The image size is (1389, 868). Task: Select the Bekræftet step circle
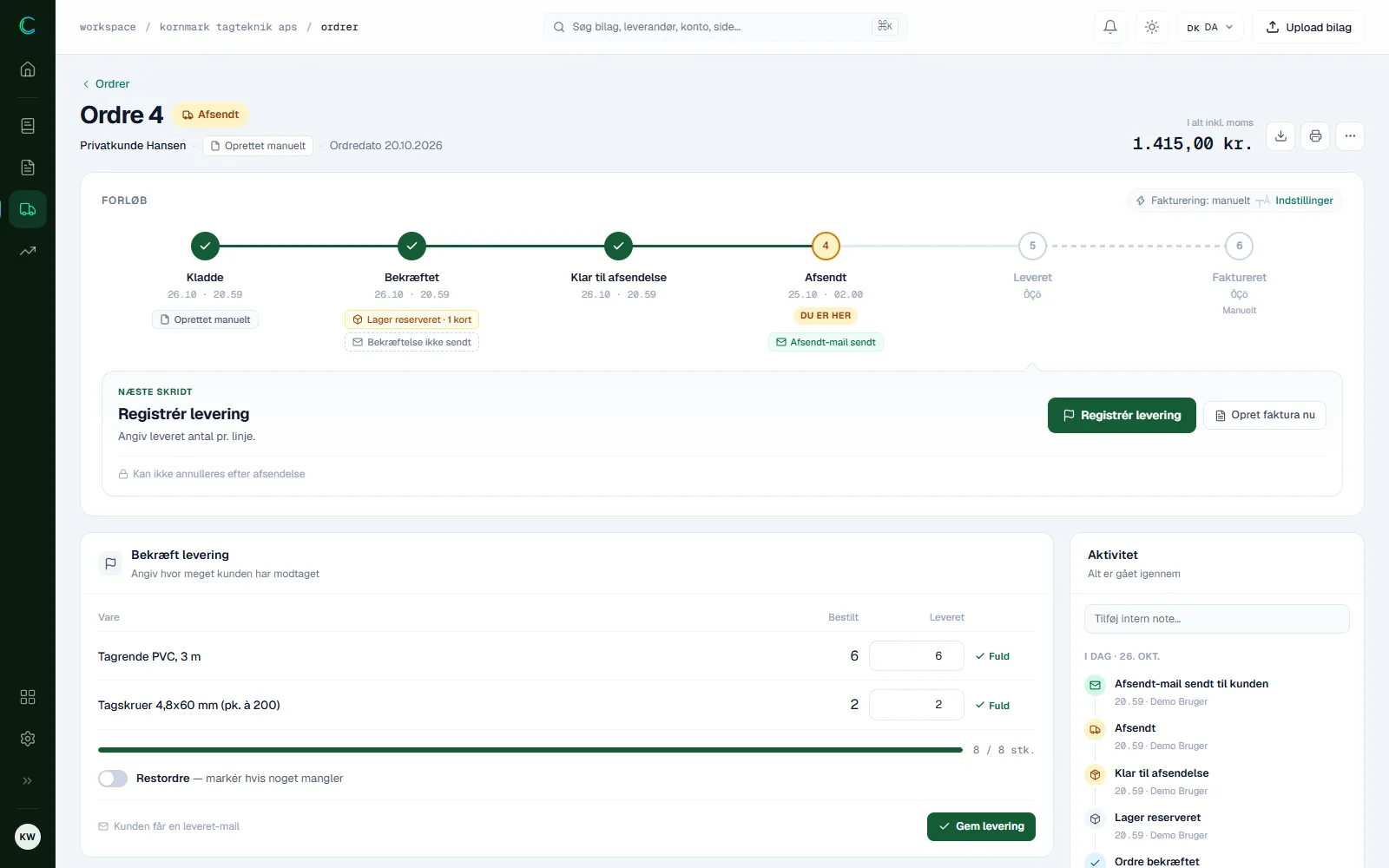tap(411, 246)
